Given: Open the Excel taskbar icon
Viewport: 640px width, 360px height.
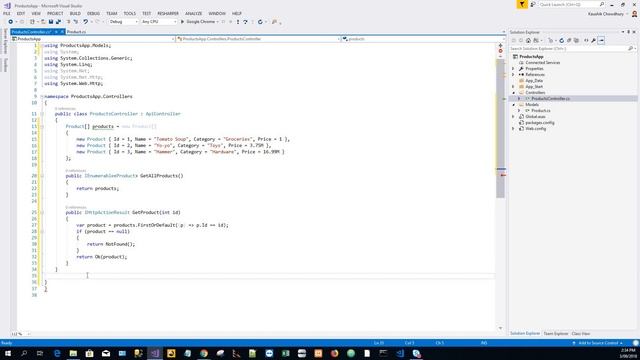Looking at the screenshot, I should click(285, 353).
